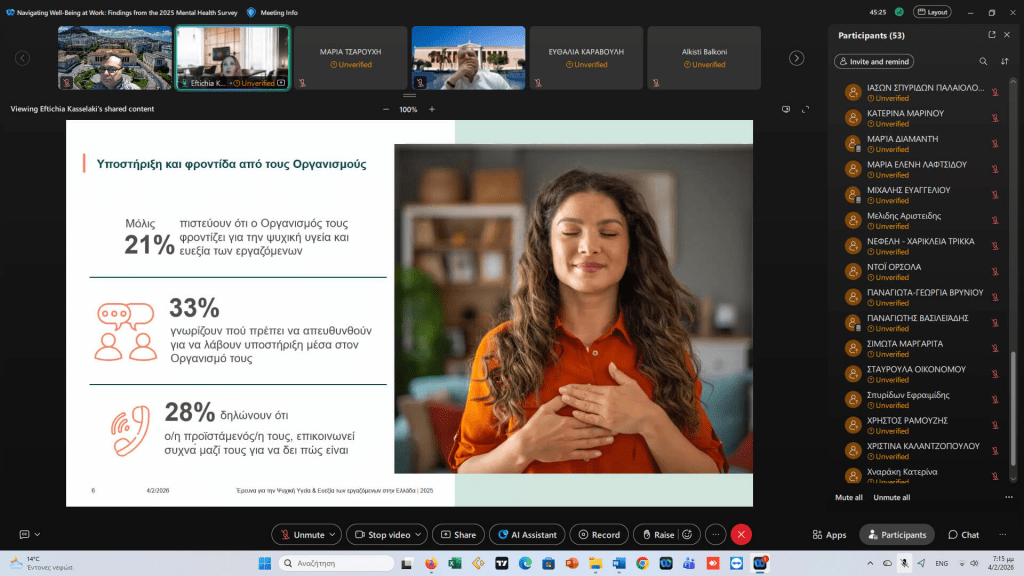This screenshot has height=576, width=1024.
Task: Pop out the Participants panel
Action: [991, 33]
